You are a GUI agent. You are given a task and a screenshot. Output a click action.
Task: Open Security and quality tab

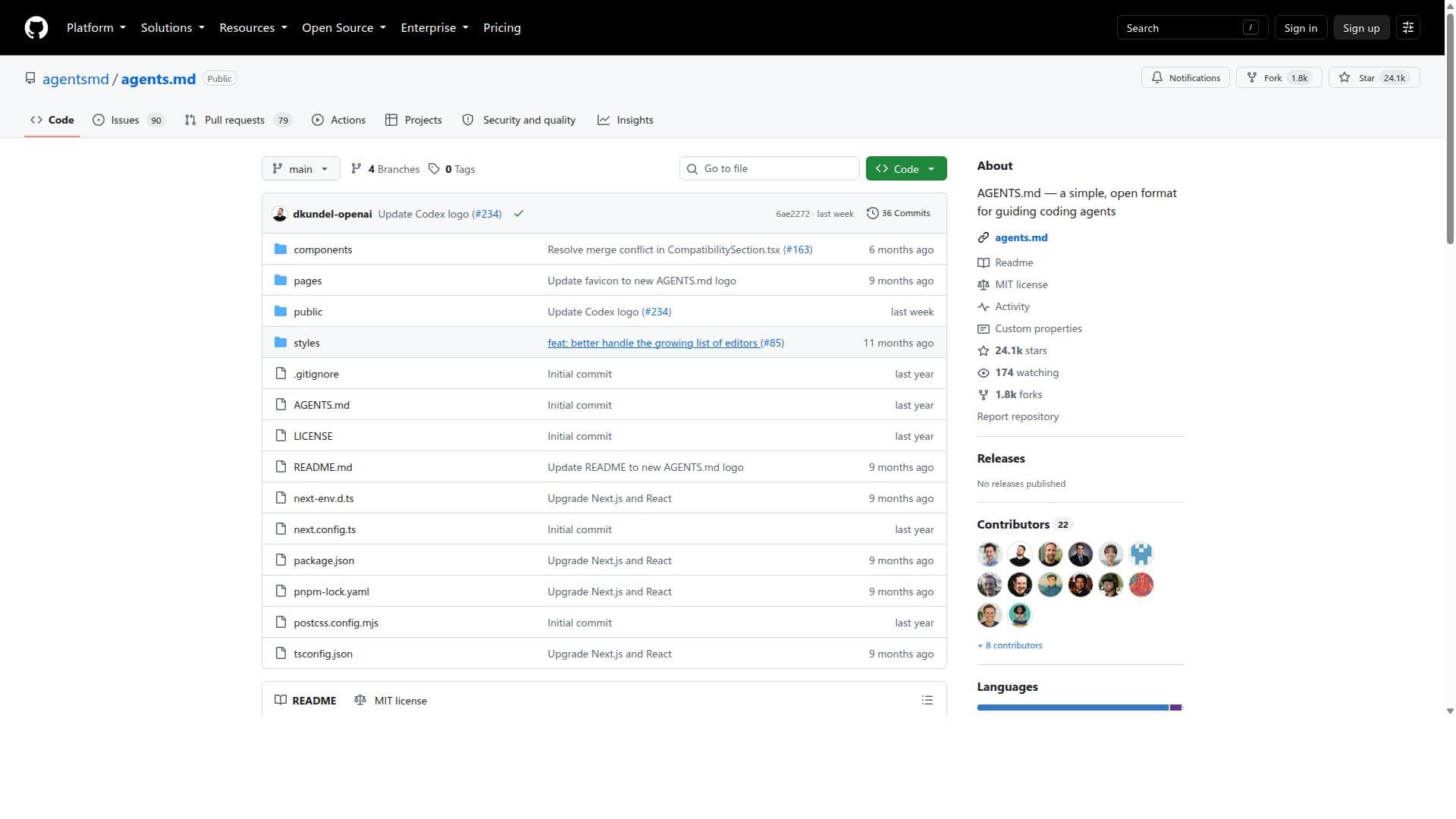[519, 120]
